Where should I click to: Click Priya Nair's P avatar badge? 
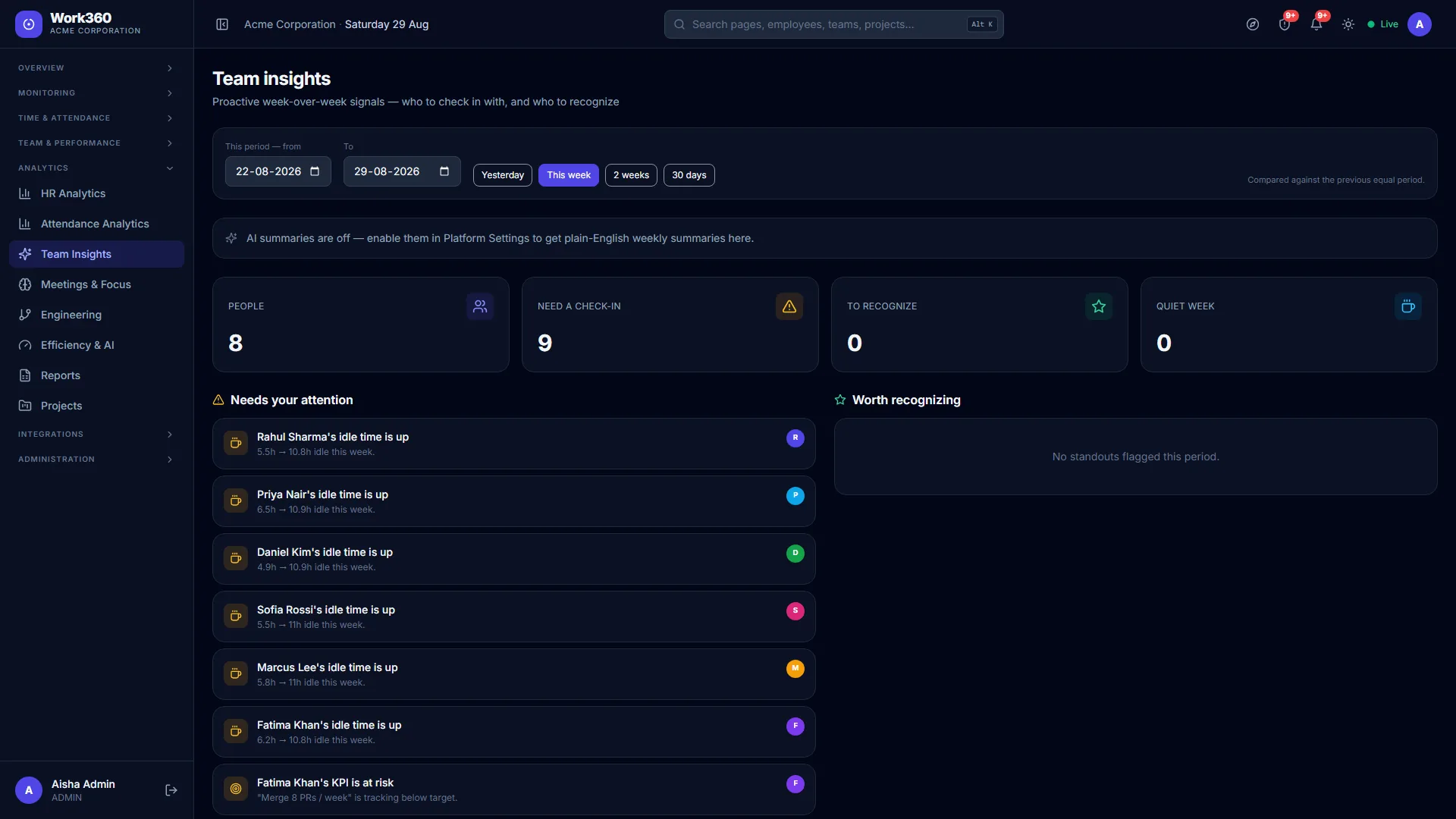click(795, 495)
